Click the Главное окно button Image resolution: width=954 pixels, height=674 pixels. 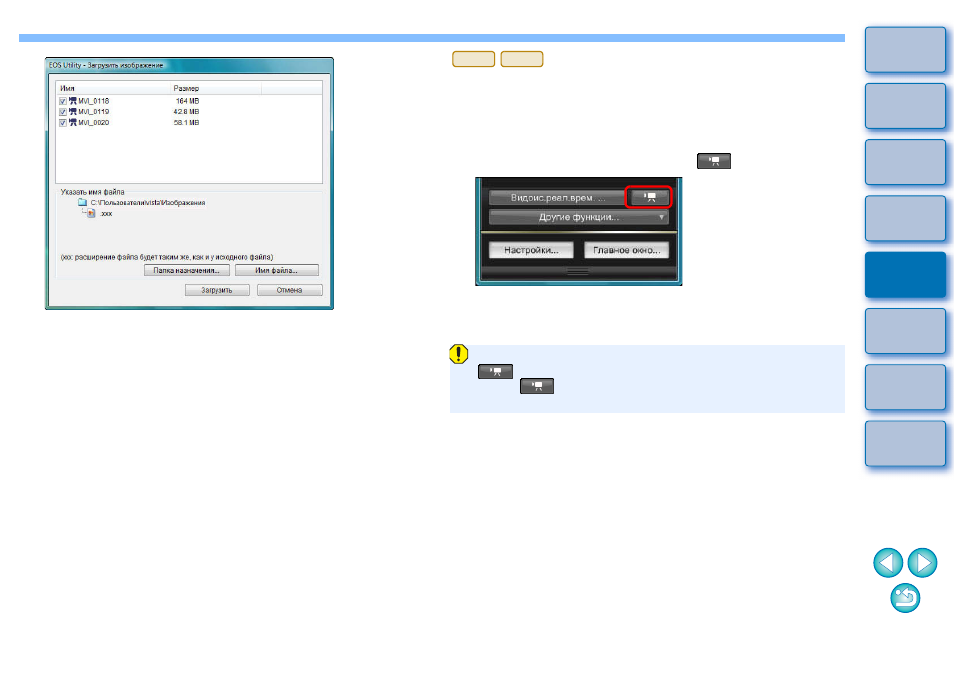[x=627, y=250]
